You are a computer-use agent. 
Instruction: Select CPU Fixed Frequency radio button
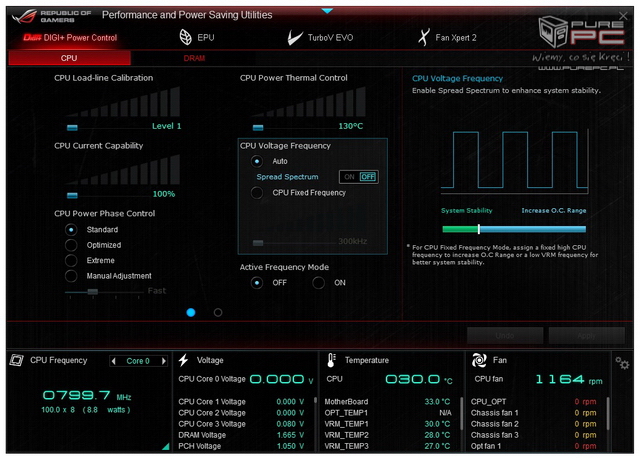257,192
